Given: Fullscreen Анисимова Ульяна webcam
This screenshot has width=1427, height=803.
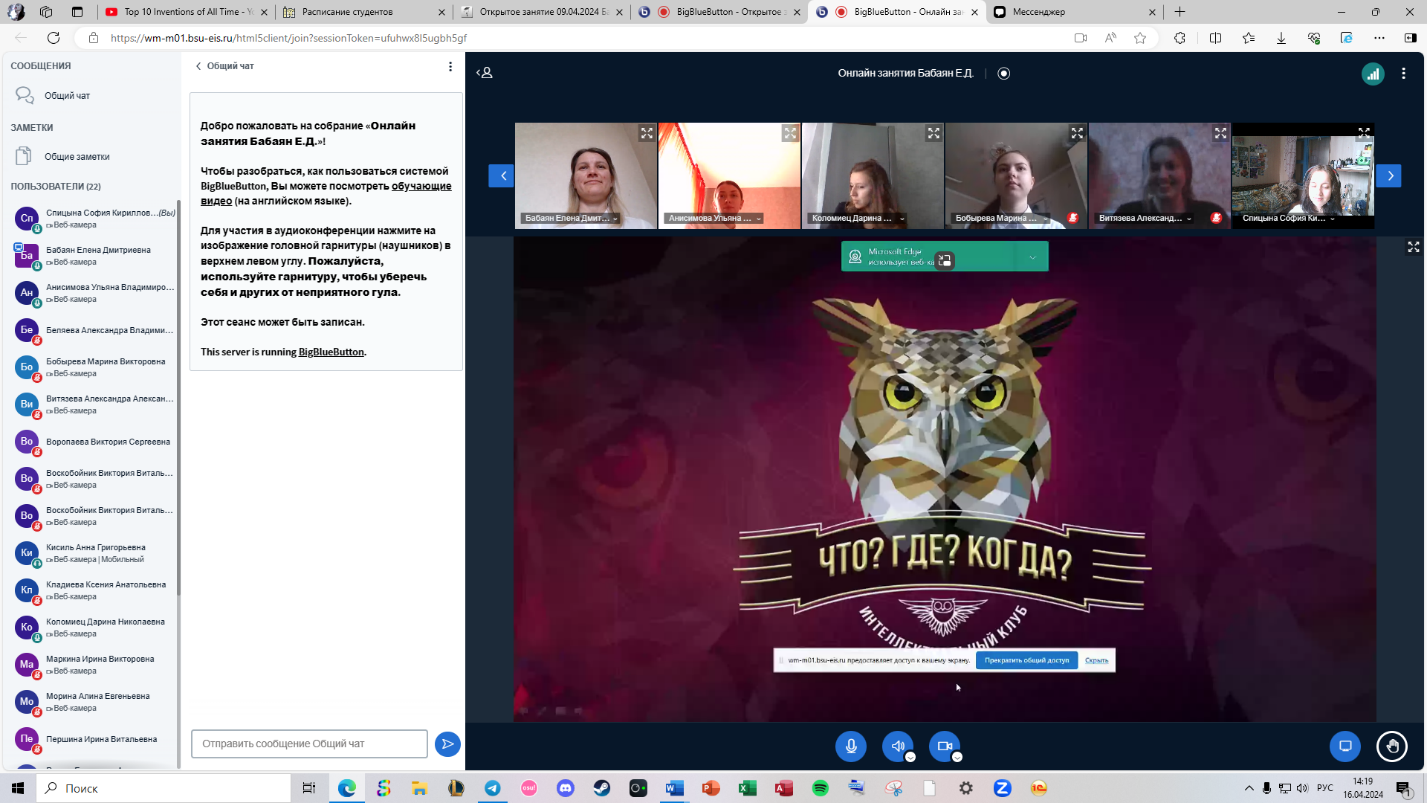Looking at the screenshot, I should (x=790, y=132).
